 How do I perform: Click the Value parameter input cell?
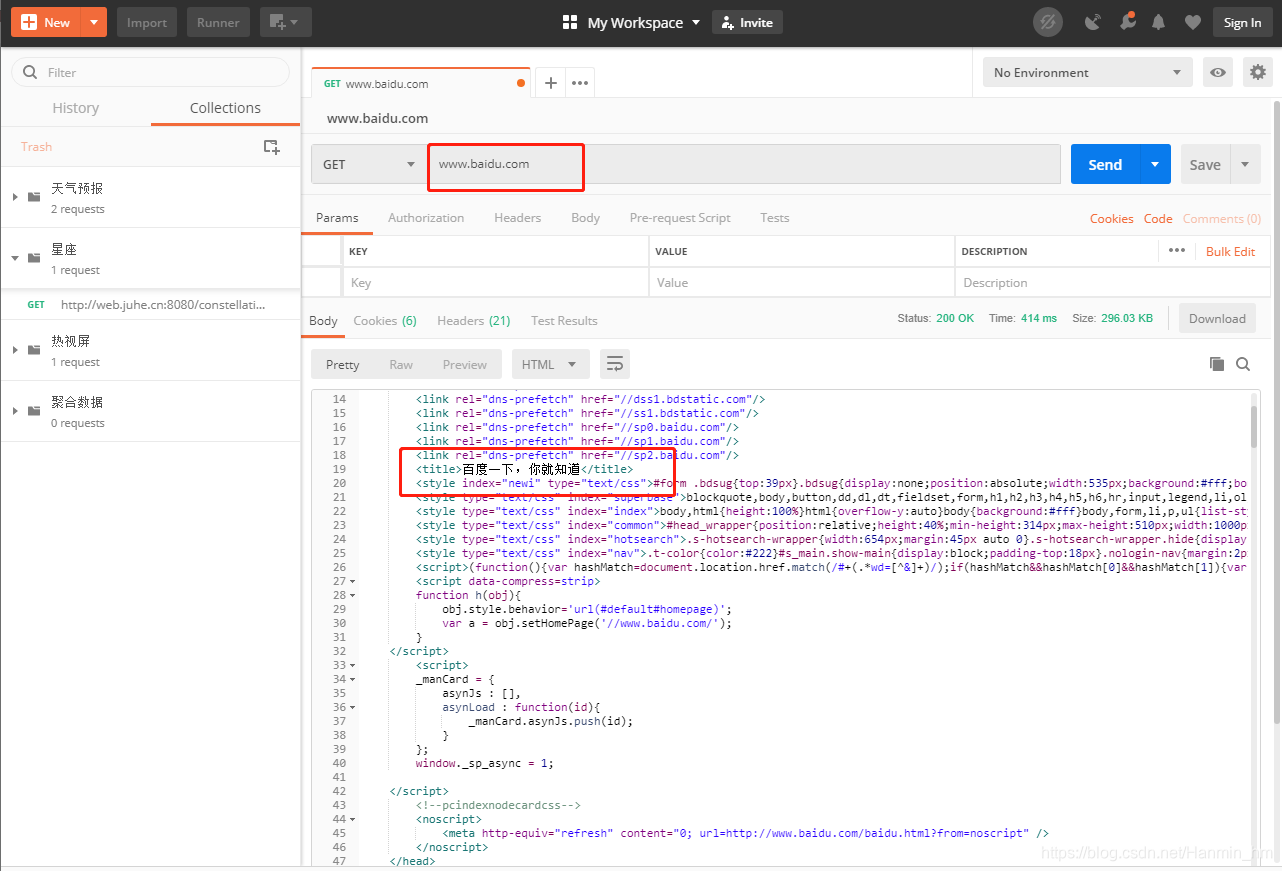(x=802, y=283)
